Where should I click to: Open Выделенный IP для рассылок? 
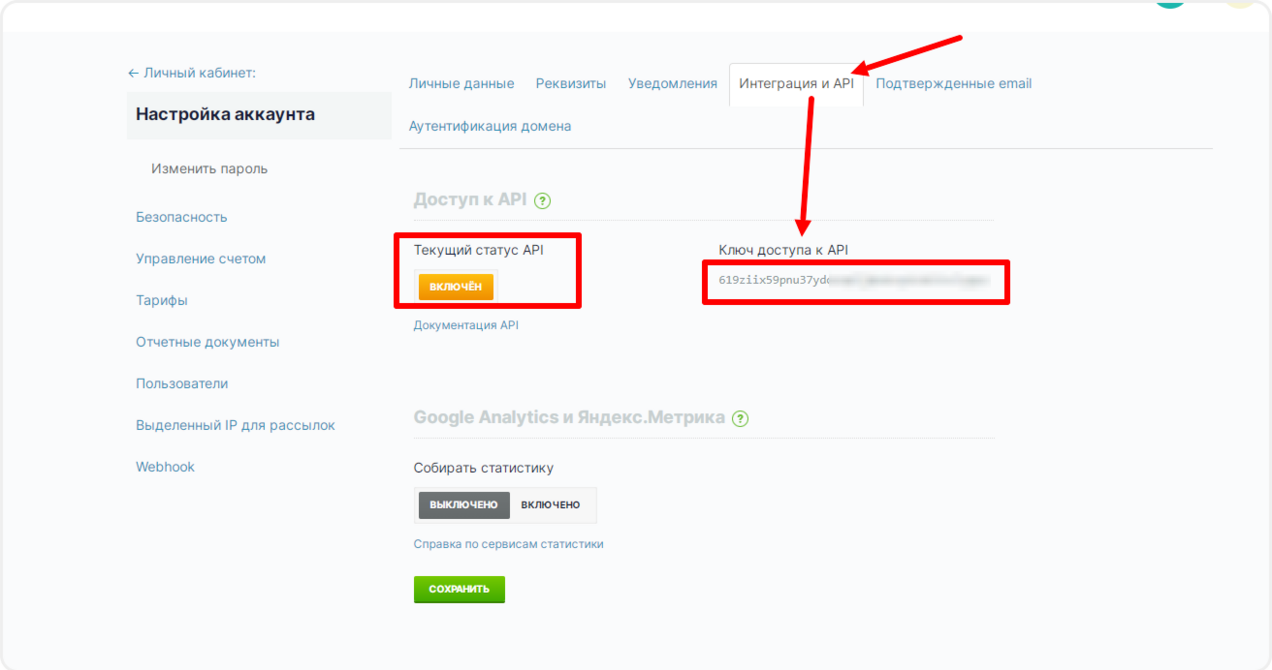(x=236, y=425)
